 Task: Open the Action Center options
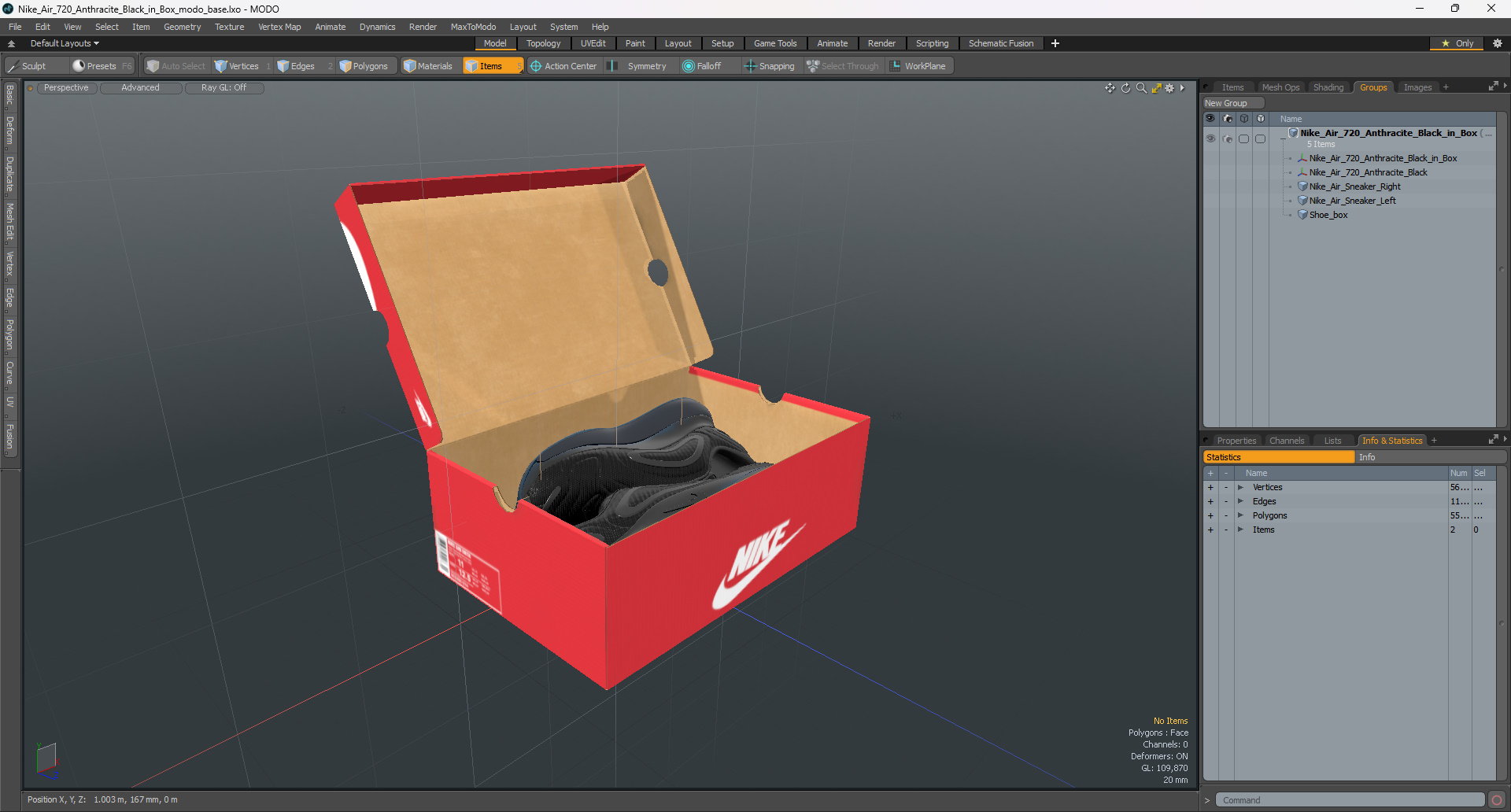click(563, 66)
